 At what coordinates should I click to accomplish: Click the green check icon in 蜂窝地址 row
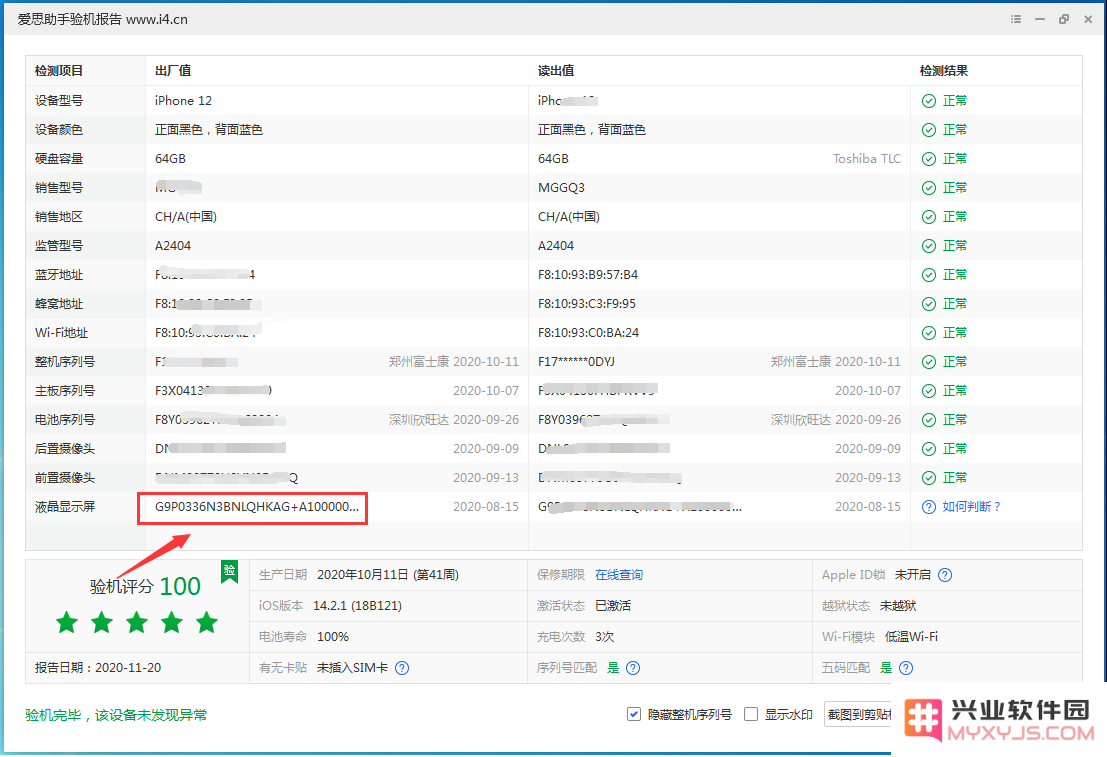tap(929, 304)
